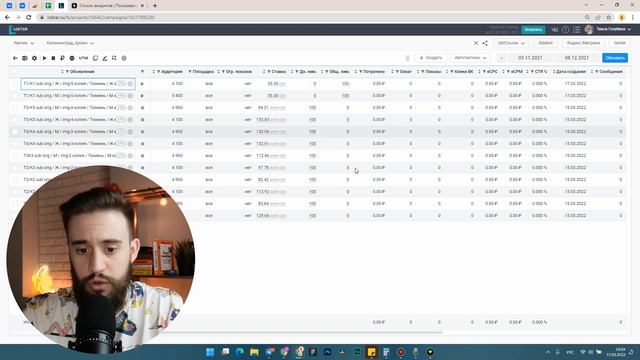Click the pencil edit icon in toolbar
The width and height of the screenshot is (640, 360).
click(x=104, y=58)
